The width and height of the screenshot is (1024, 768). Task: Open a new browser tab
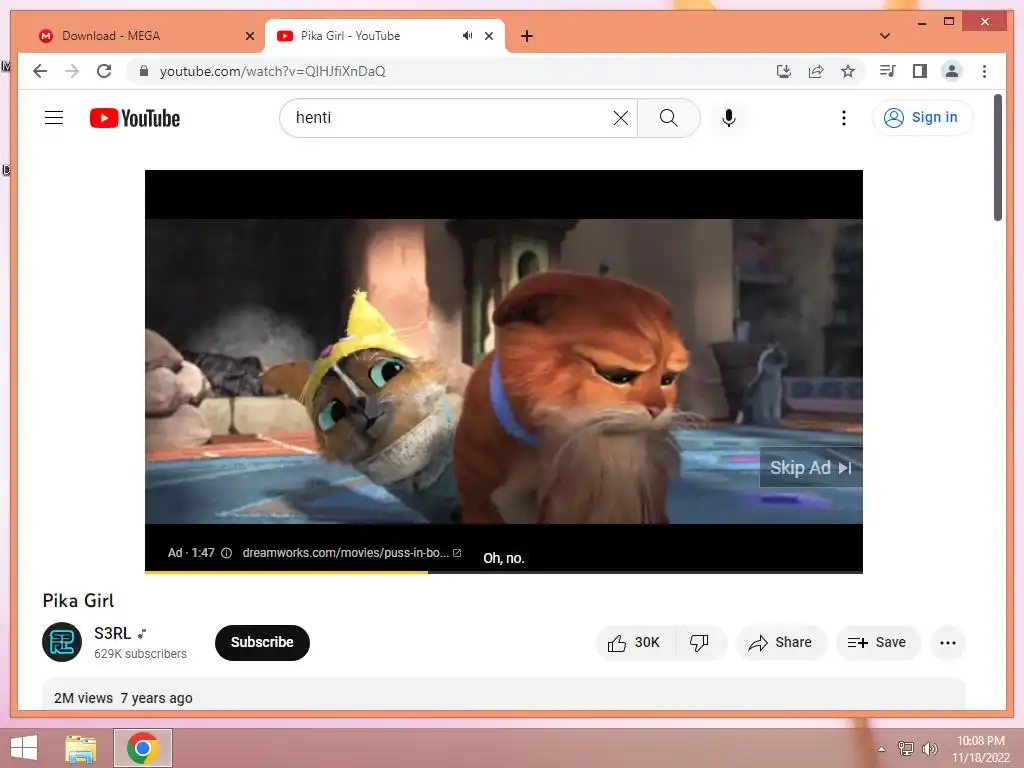click(x=526, y=36)
